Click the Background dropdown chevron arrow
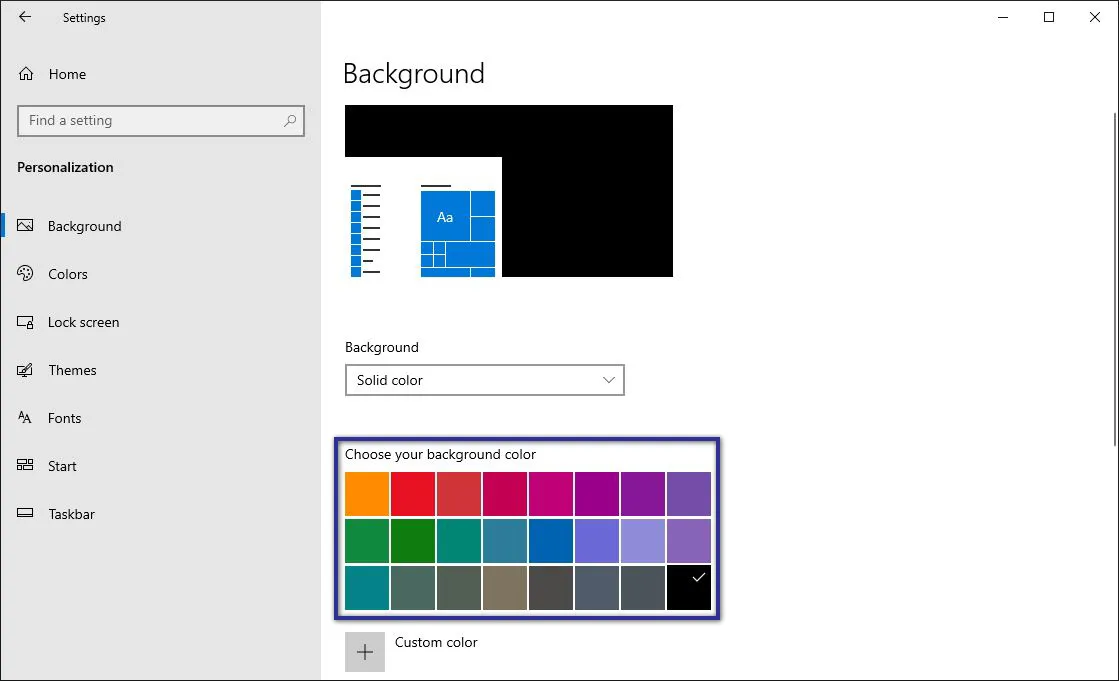Image resolution: width=1119 pixels, height=681 pixels. click(x=608, y=380)
